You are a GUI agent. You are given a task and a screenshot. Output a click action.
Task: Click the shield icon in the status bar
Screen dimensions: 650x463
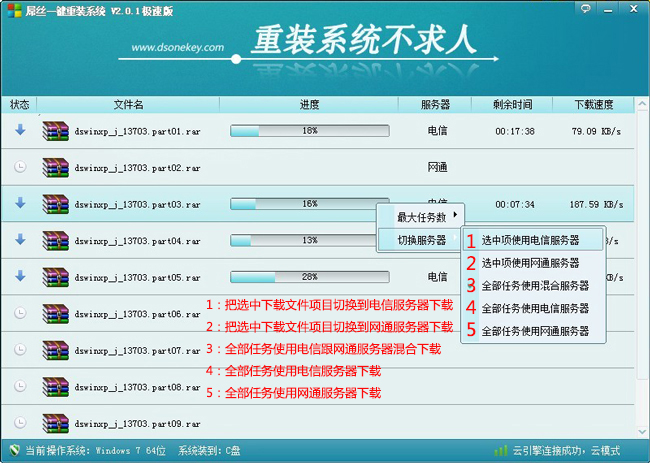[x=15, y=450]
